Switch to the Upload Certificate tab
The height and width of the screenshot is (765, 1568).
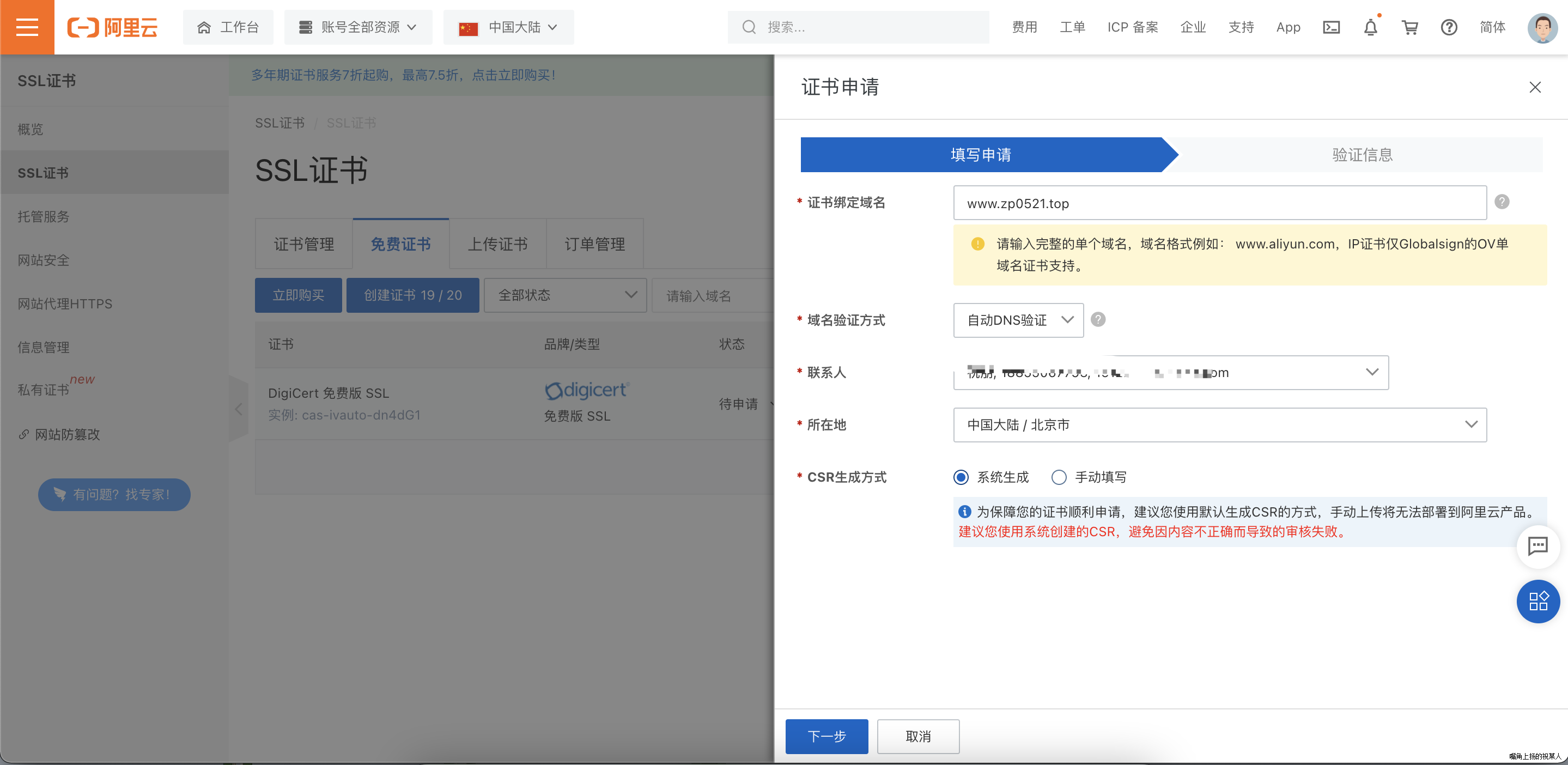pyautogui.click(x=497, y=244)
